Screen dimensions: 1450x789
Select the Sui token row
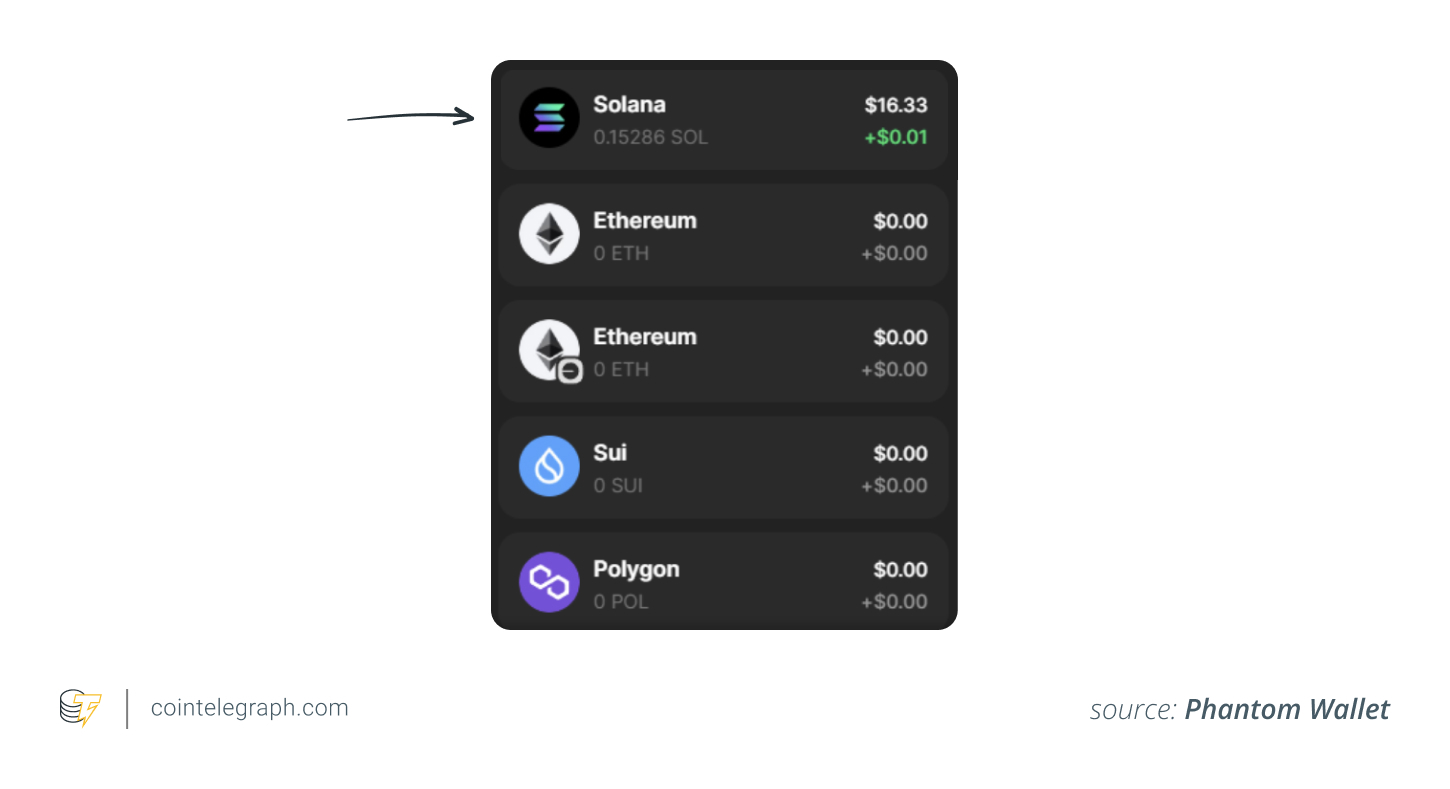(x=724, y=466)
